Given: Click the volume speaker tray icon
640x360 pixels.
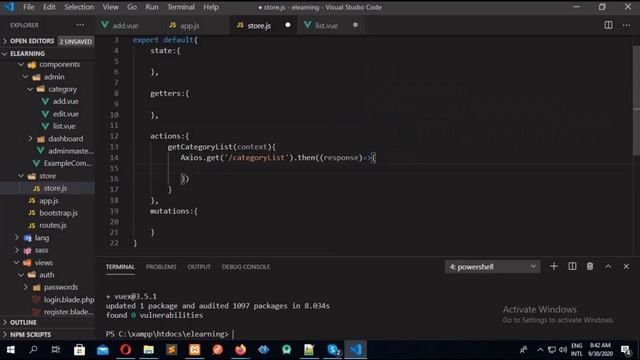Looking at the screenshot, I should click(563, 350).
